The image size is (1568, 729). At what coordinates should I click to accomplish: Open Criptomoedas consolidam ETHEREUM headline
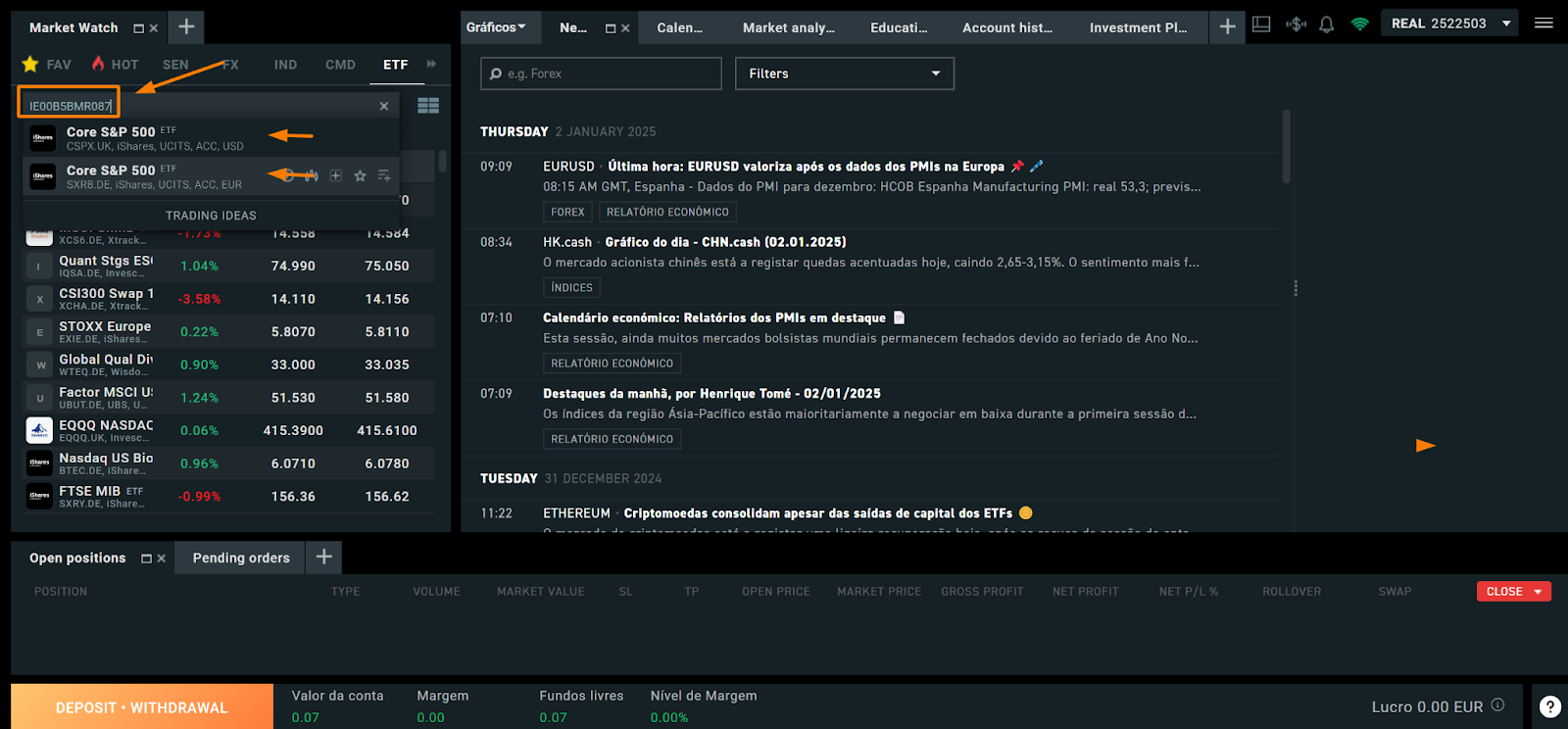pyautogui.click(x=818, y=513)
